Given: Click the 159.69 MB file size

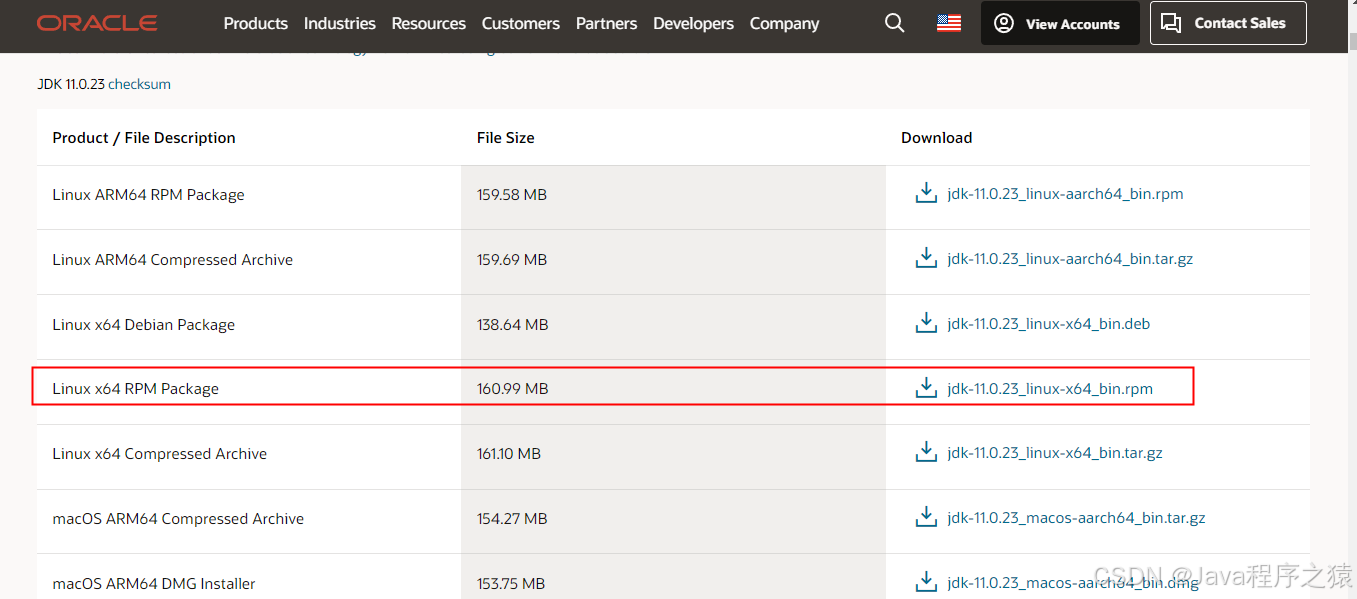Looking at the screenshot, I should click(x=512, y=260).
